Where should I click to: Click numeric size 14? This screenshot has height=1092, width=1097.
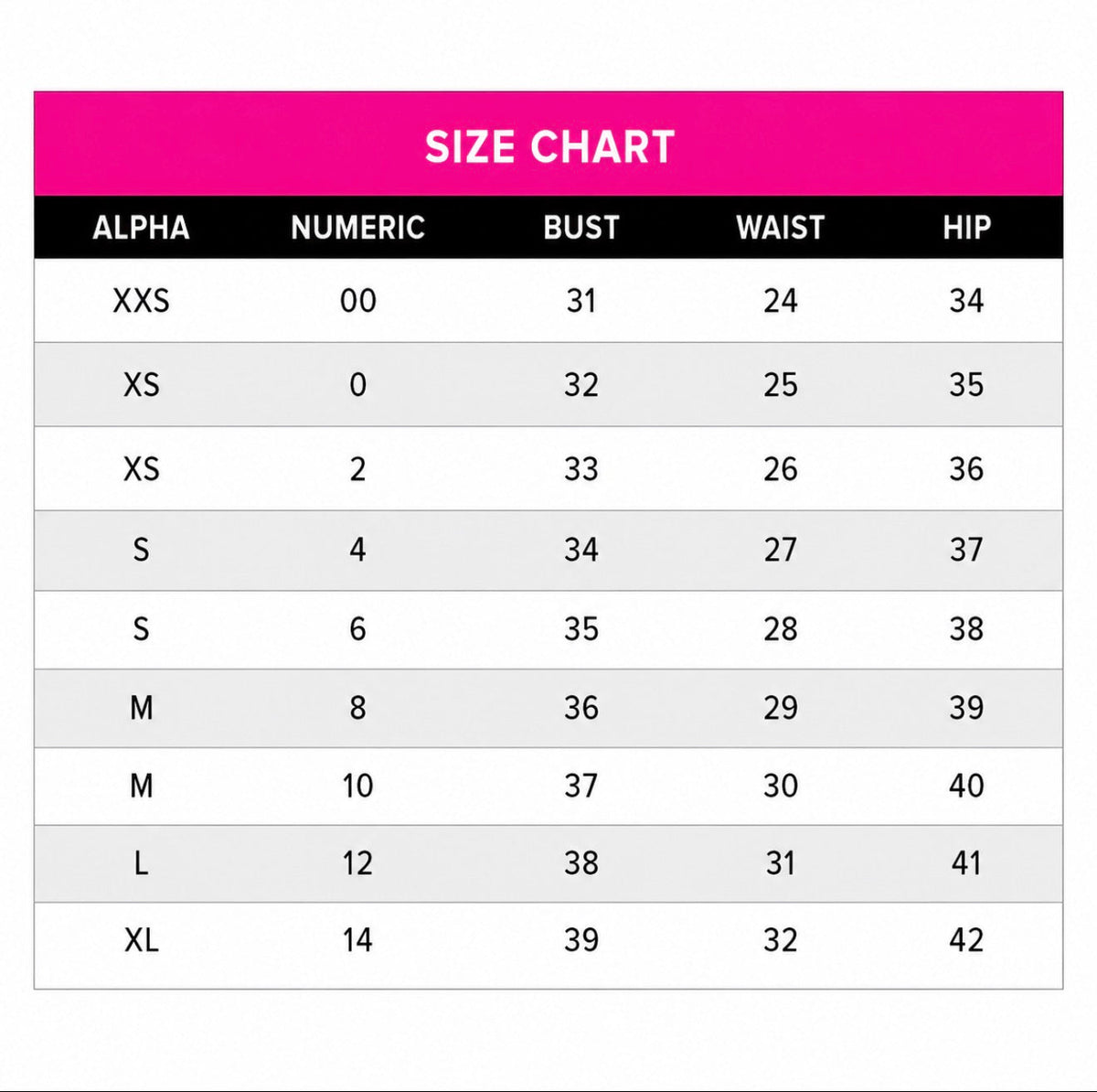coord(357,940)
